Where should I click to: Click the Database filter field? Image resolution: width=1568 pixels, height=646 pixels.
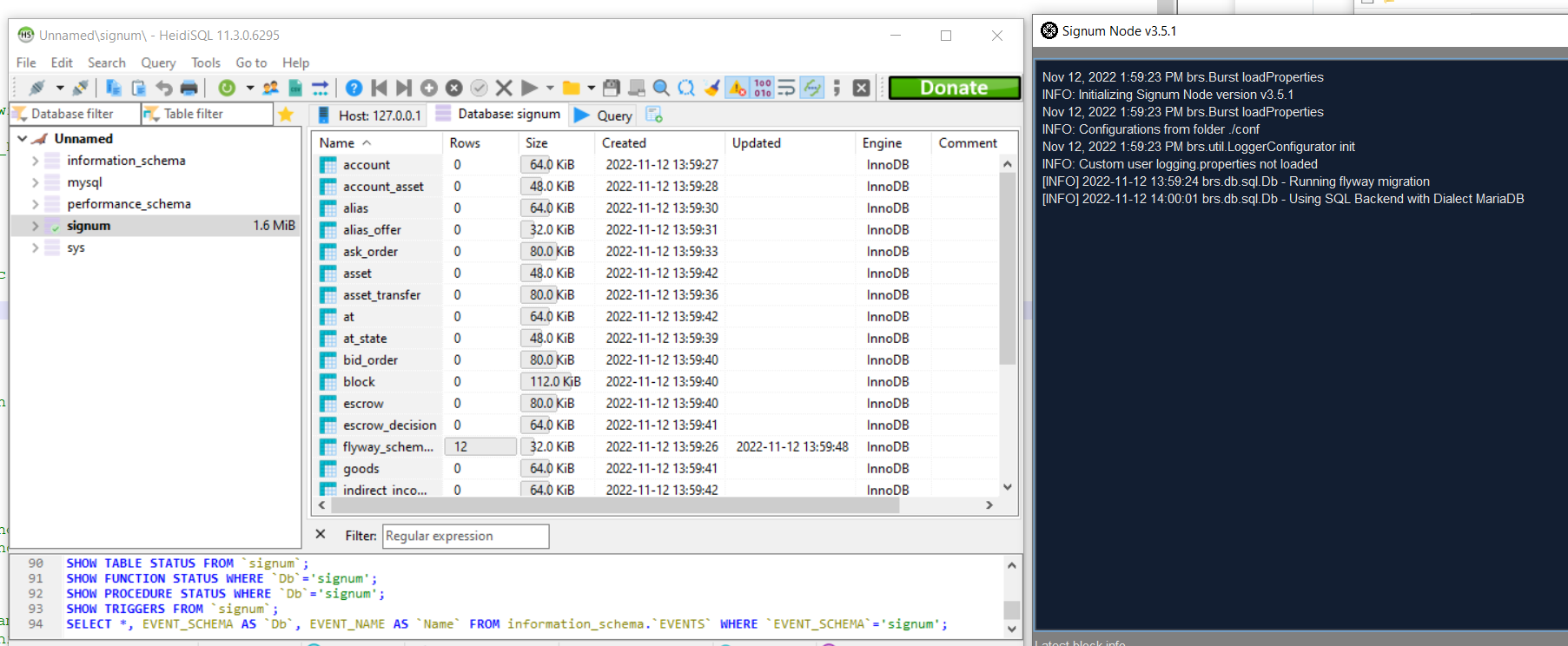(75, 114)
